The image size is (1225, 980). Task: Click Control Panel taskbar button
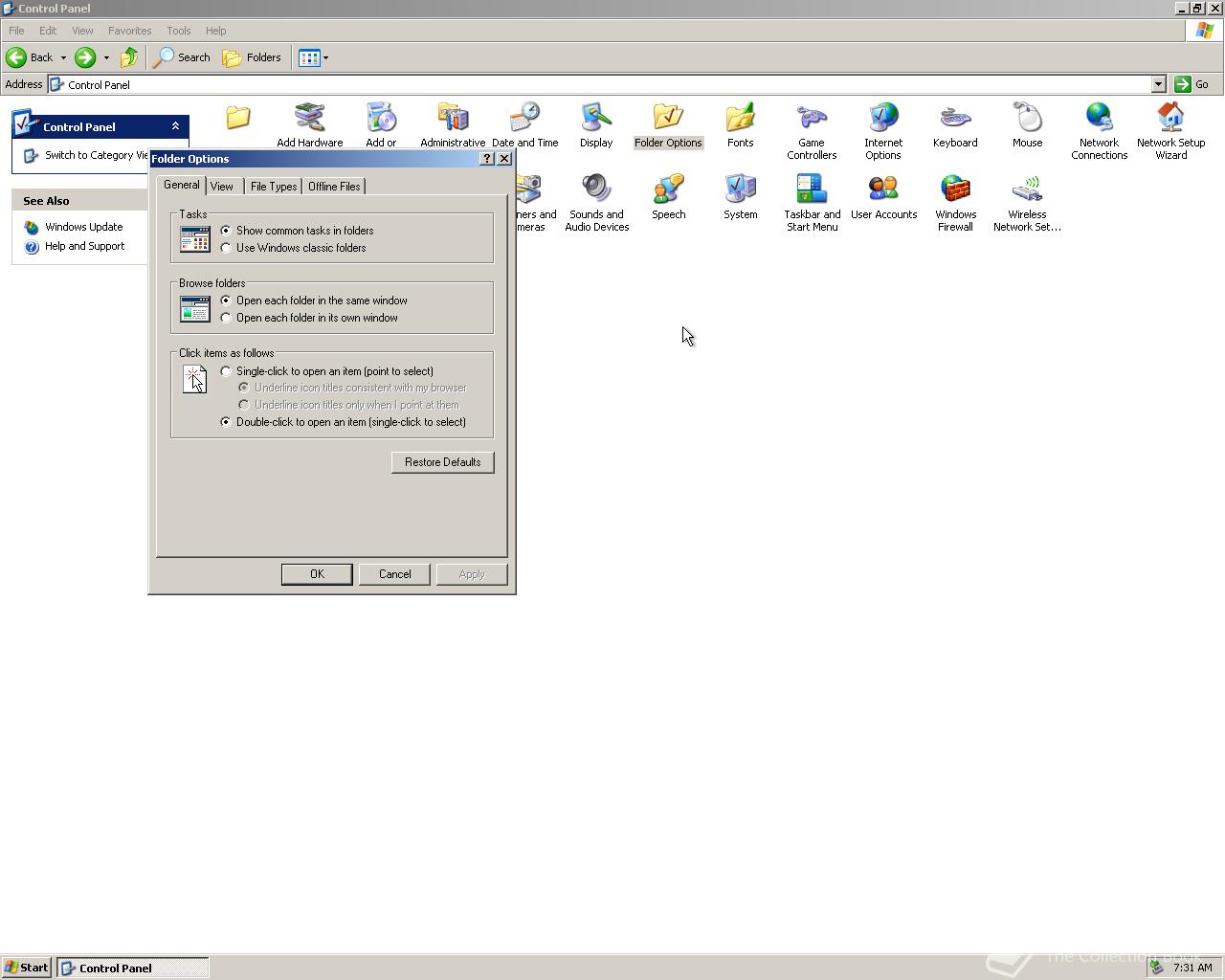pos(132,968)
